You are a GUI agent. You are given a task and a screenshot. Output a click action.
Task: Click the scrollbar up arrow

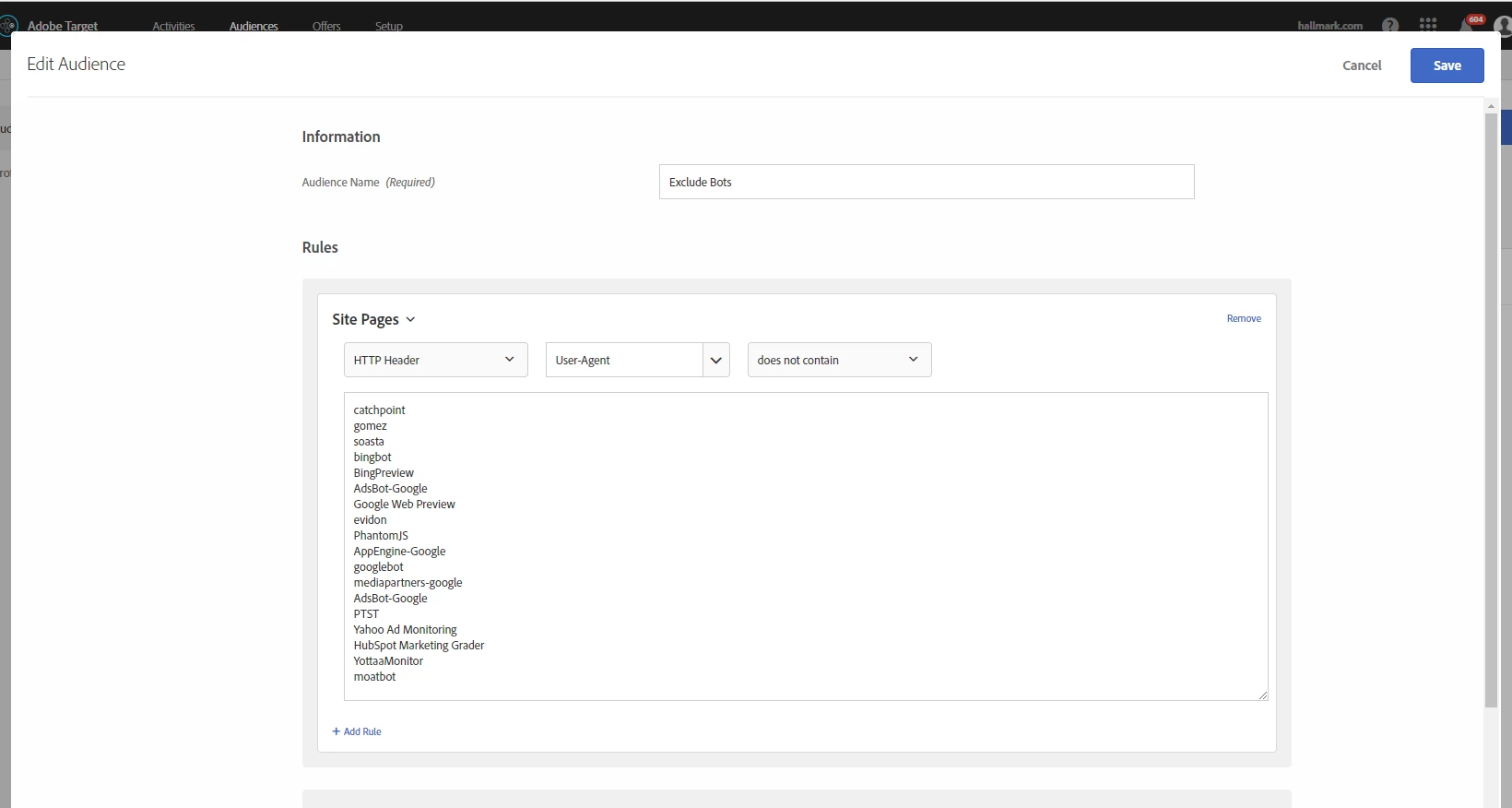[x=1491, y=106]
